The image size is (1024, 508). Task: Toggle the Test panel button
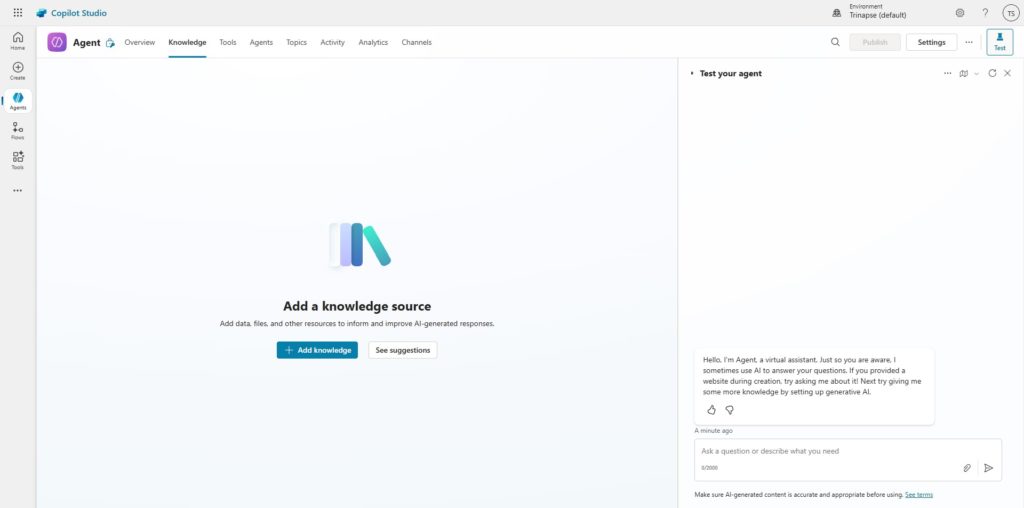[x=999, y=42]
